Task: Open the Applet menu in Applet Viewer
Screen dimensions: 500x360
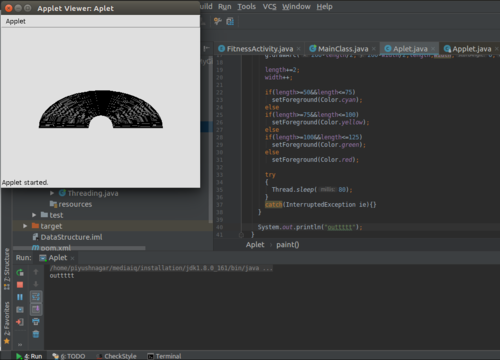Action: coord(15,21)
